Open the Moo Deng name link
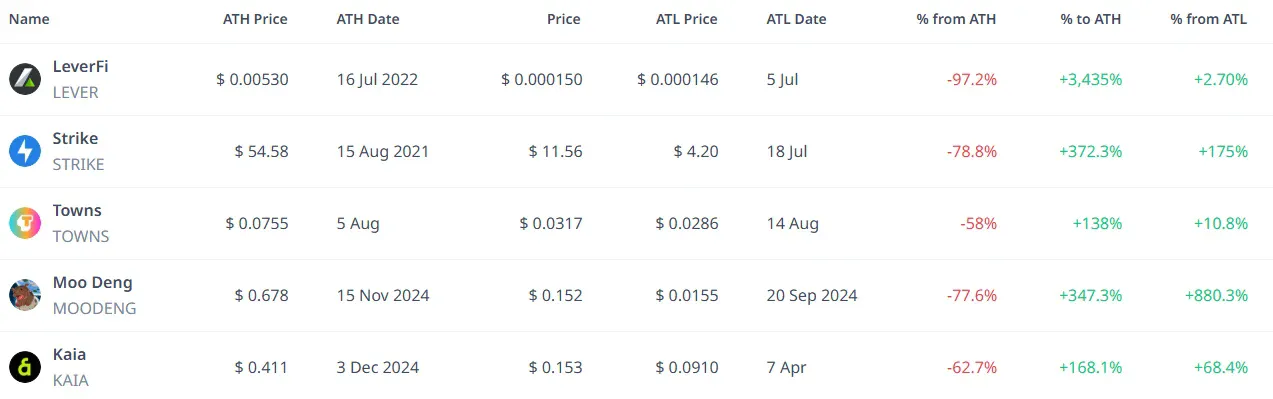 click(x=93, y=283)
